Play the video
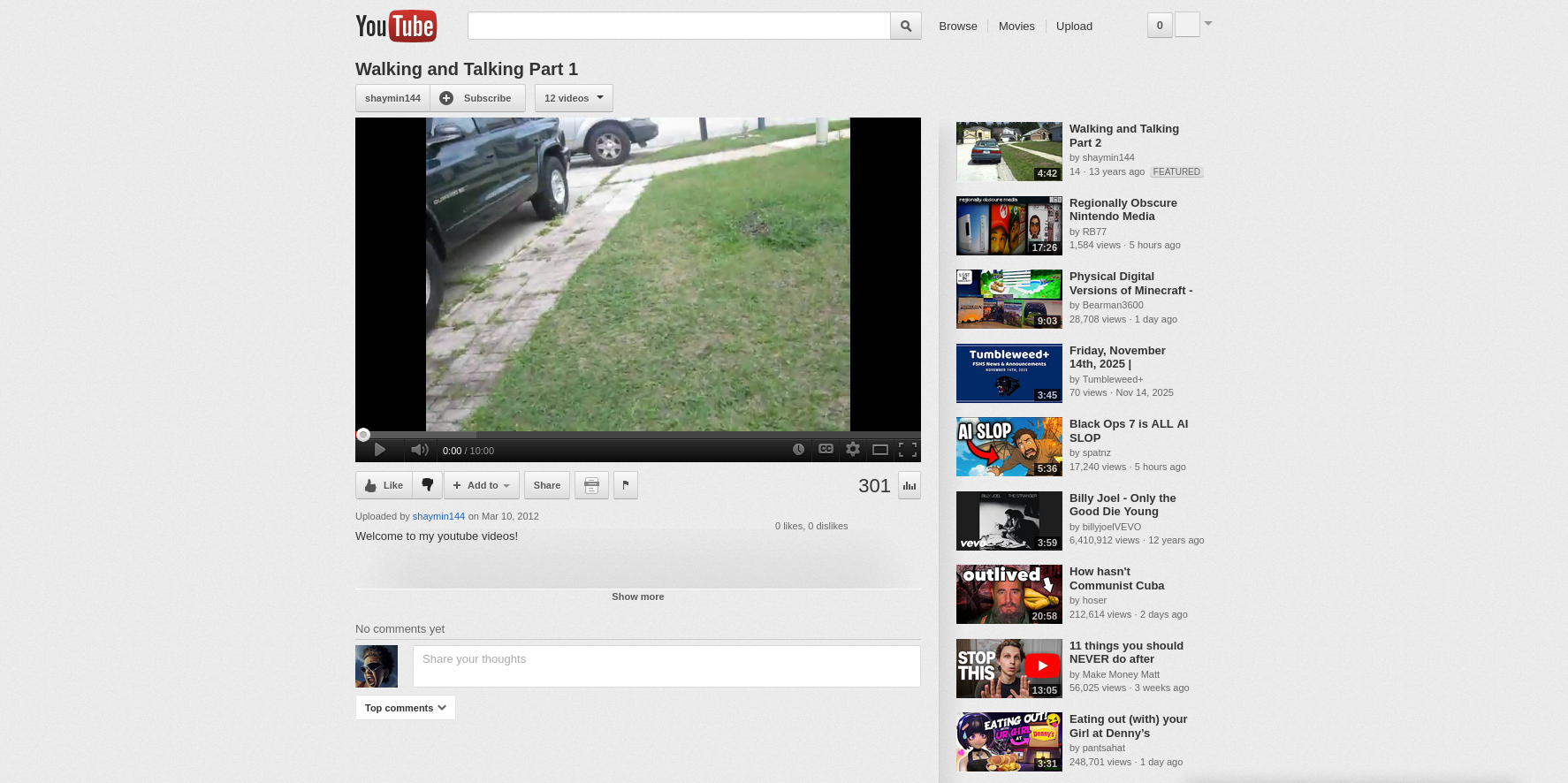The width and height of the screenshot is (1568, 783). (380, 450)
